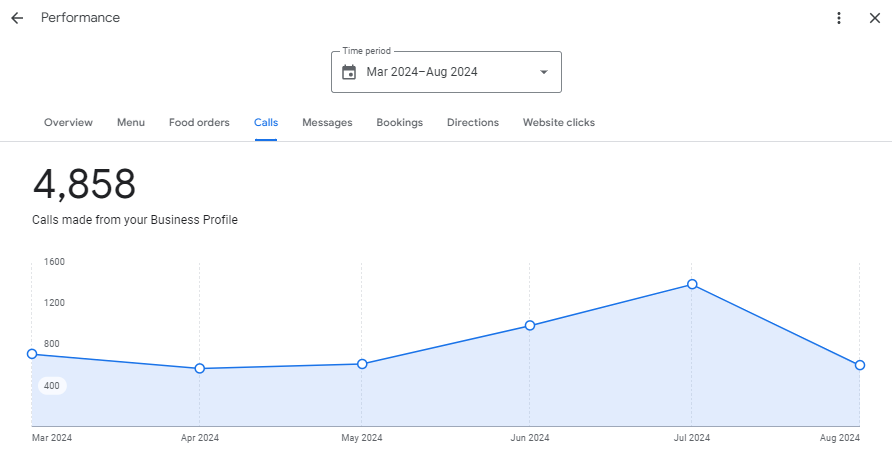Select the Food orders tab
Viewport: 892px width, 472px height.
point(199,123)
